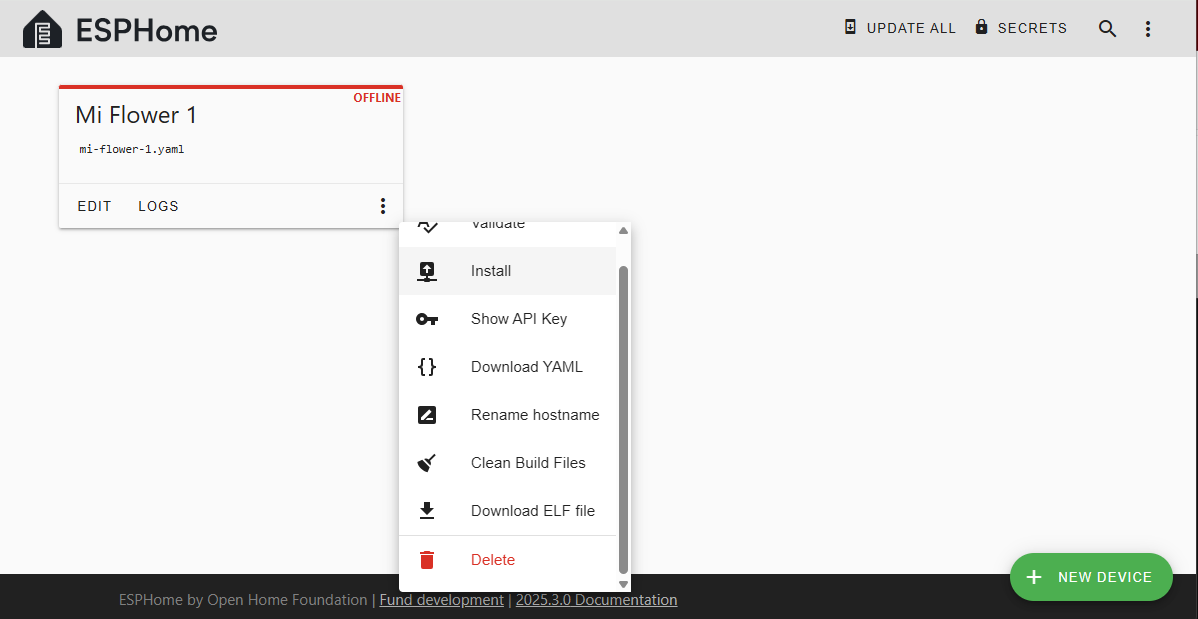
Task: Open the 2025.3.0 Documentation link
Action: tap(597, 600)
